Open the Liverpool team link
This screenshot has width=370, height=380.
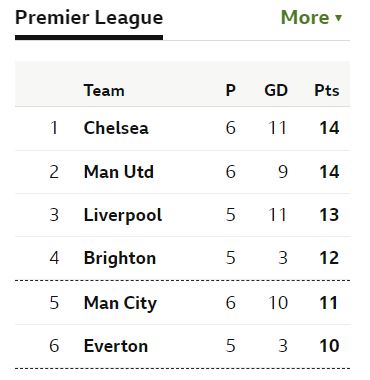pos(123,215)
